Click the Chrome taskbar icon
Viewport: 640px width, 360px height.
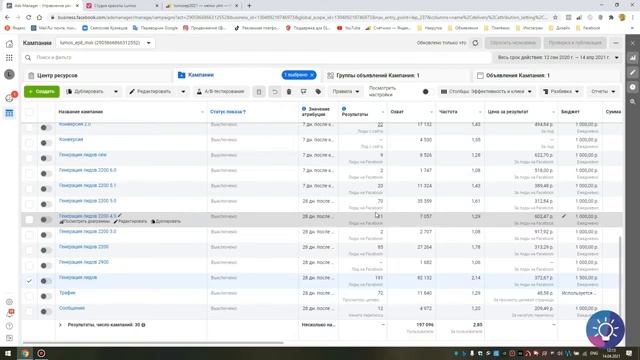pos(24,353)
